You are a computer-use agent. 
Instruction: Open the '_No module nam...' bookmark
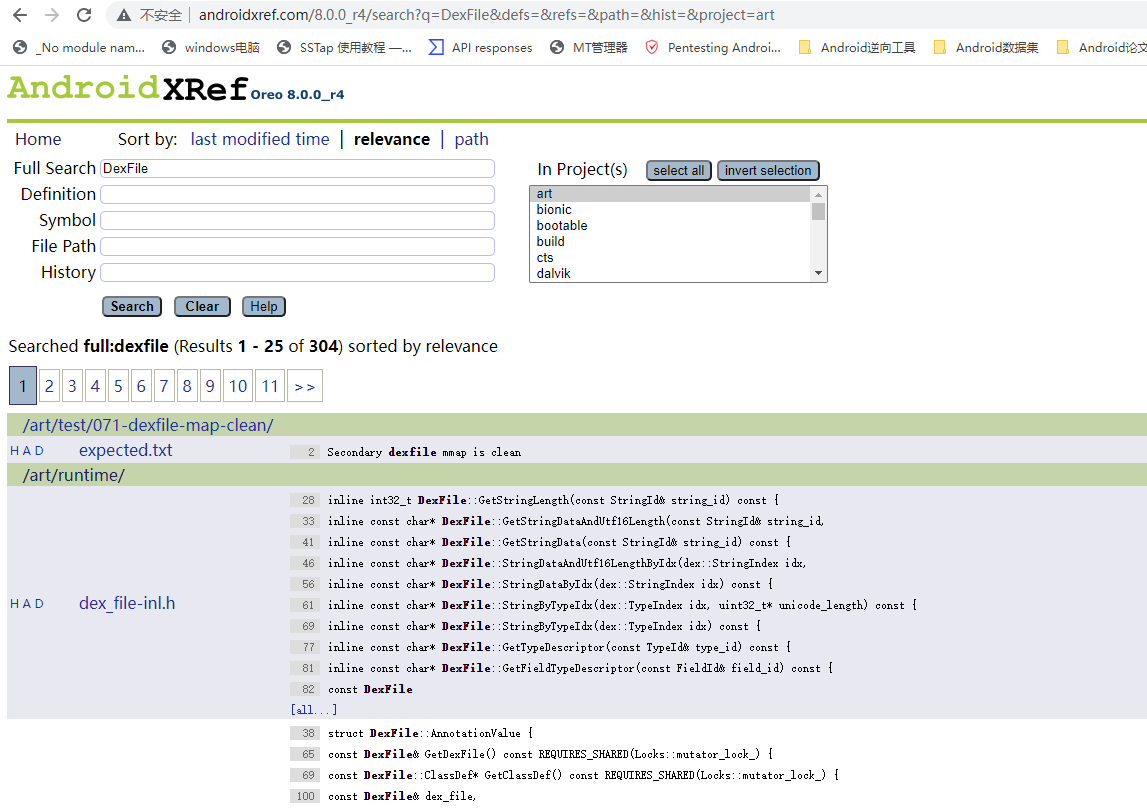click(x=80, y=48)
